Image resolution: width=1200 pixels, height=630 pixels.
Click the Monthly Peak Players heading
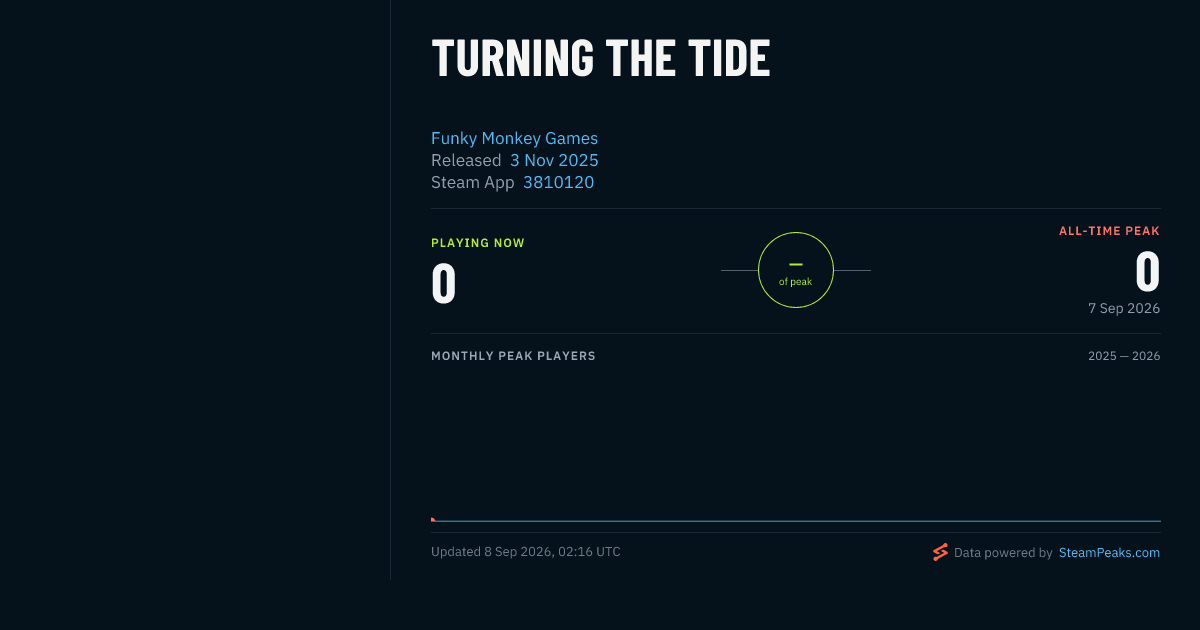click(x=513, y=356)
